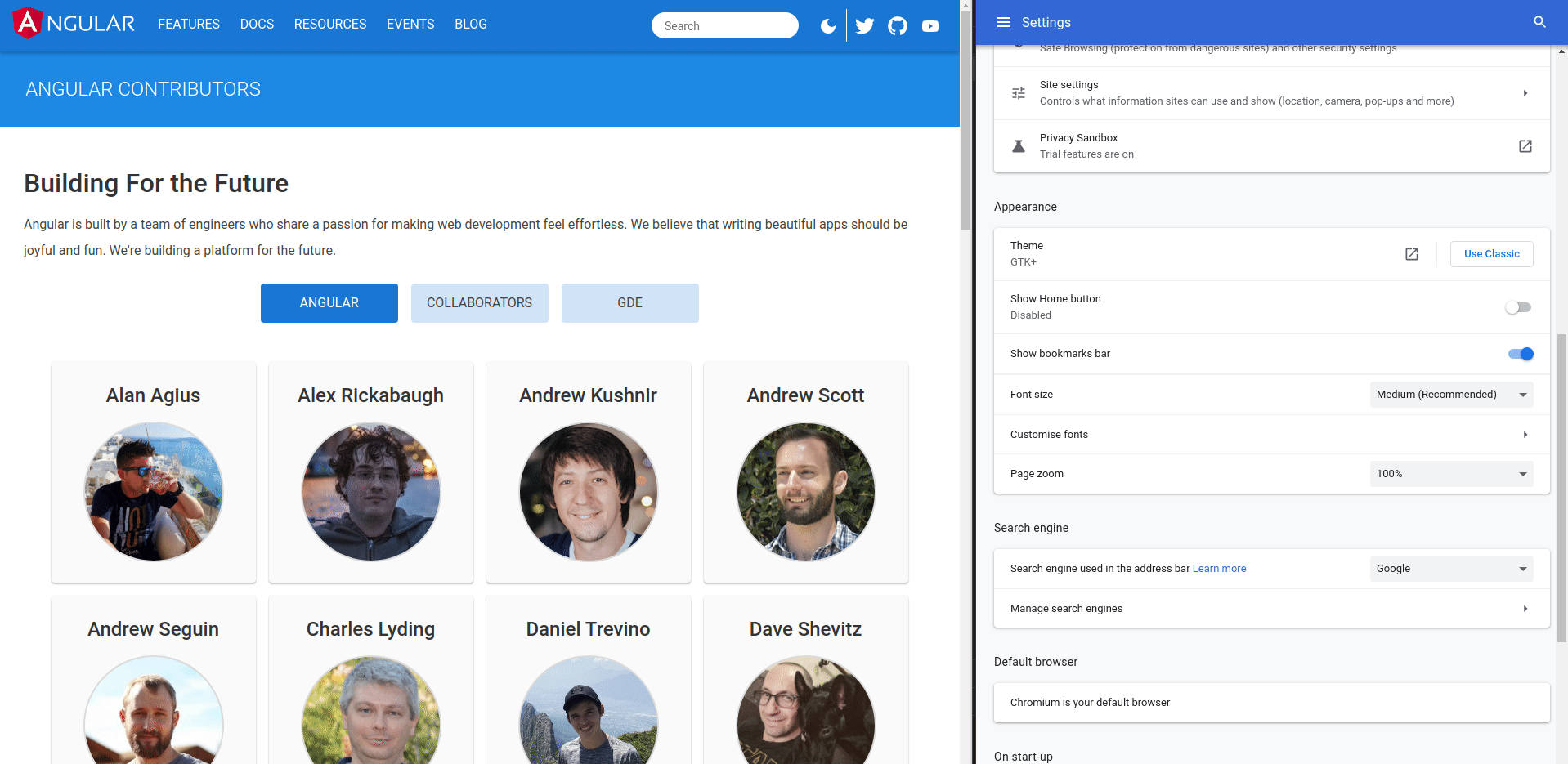Click the 'Andrew Kushnir' name heading
This screenshot has height=764, width=1568.
(x=589, y=395)
